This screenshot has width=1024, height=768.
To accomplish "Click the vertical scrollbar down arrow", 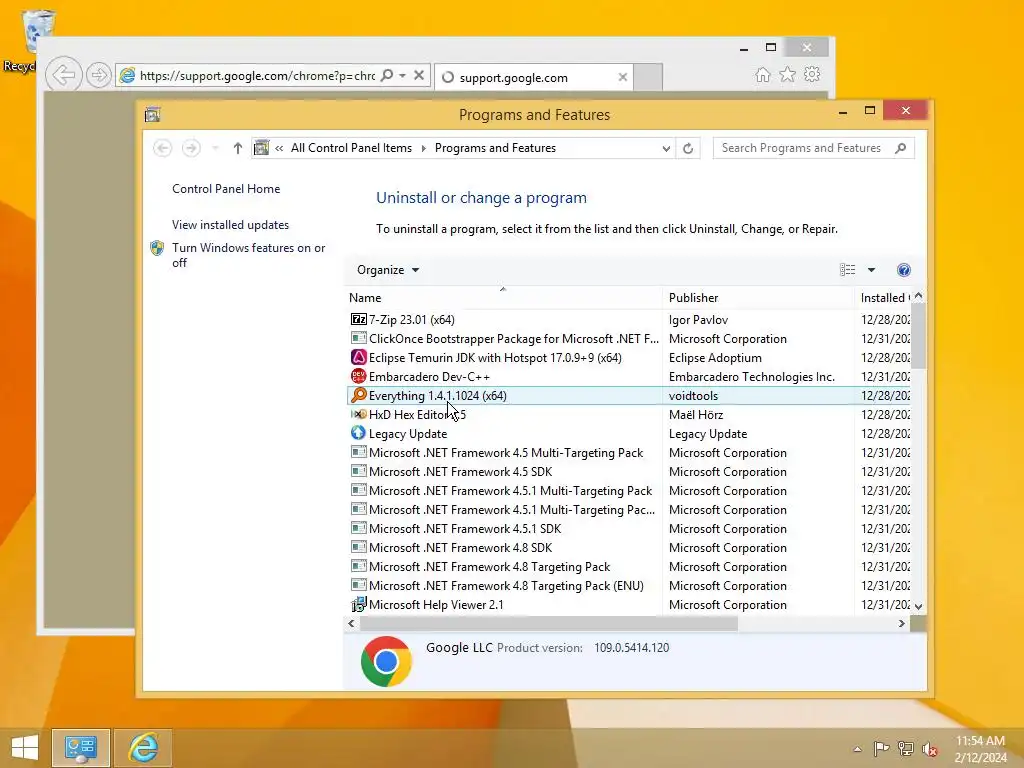I will pyautogui.click(x=918, y=607).
